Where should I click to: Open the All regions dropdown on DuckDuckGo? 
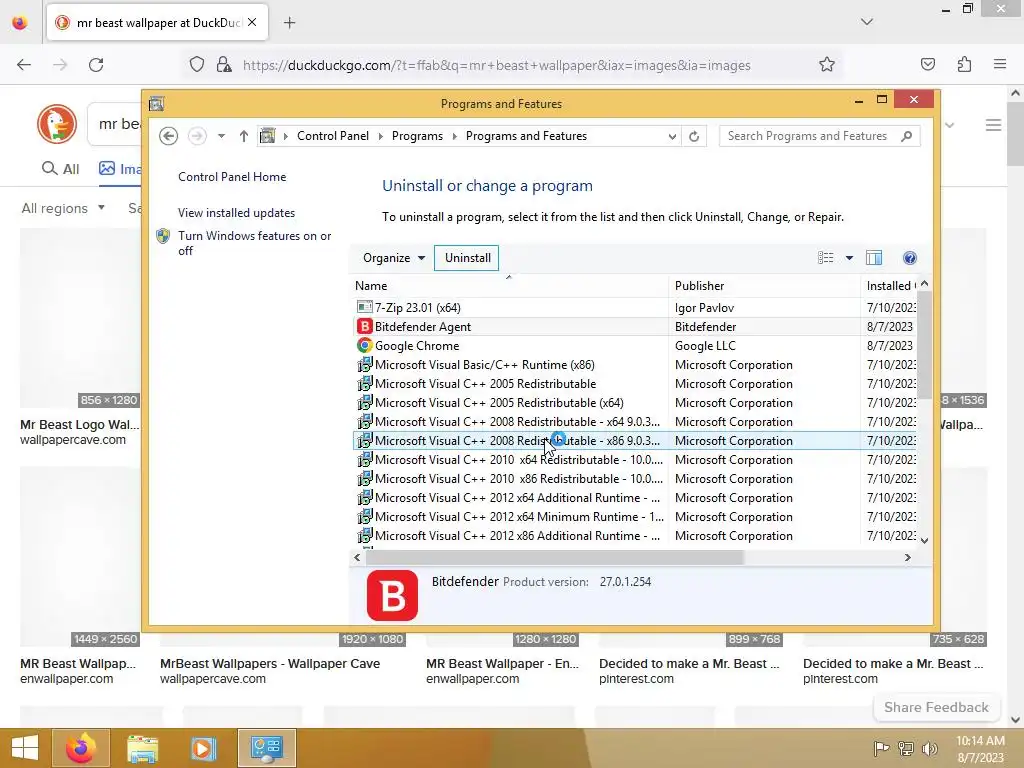[x=63, y=208]
